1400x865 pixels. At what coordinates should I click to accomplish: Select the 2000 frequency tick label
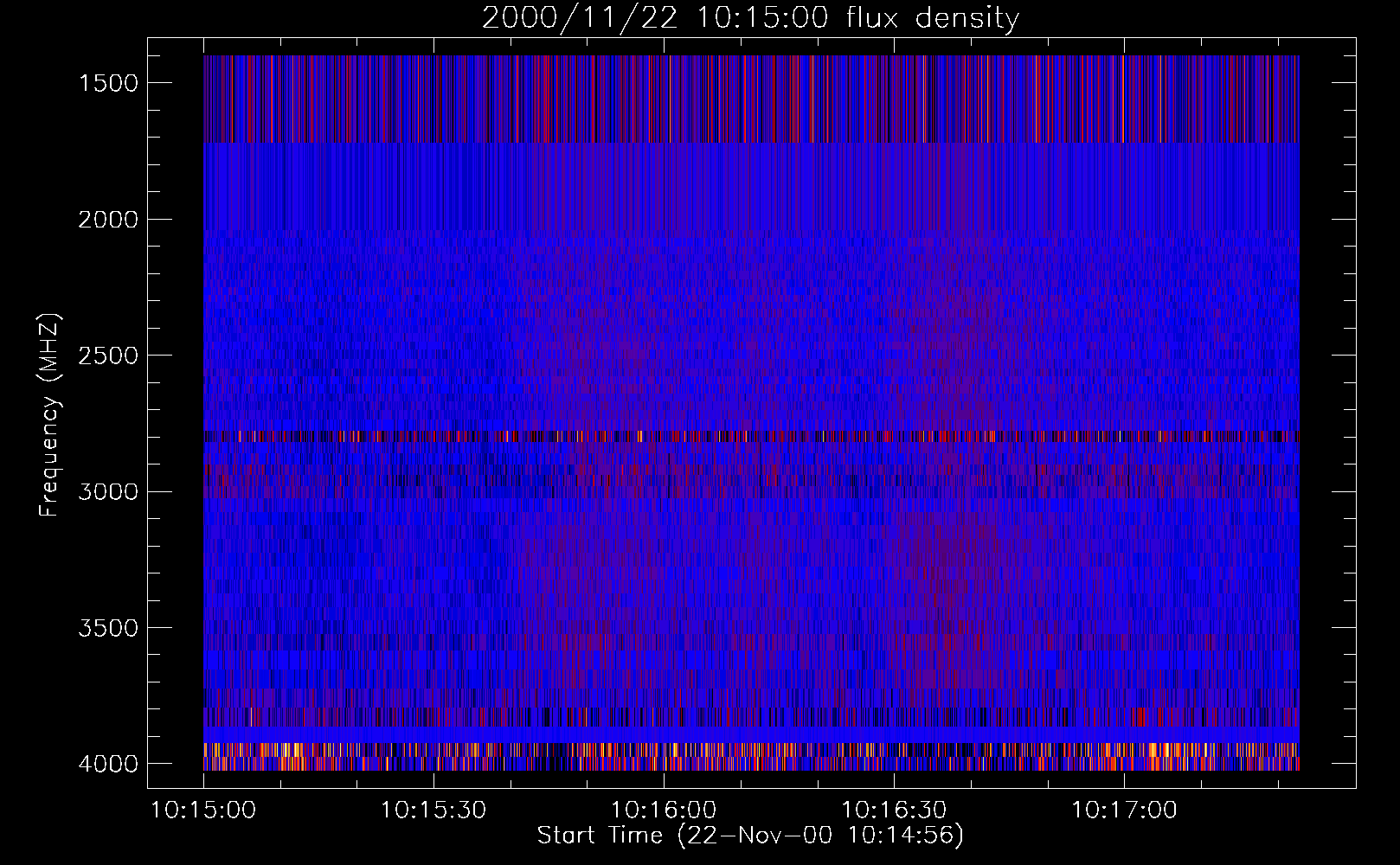coord(108,220)
